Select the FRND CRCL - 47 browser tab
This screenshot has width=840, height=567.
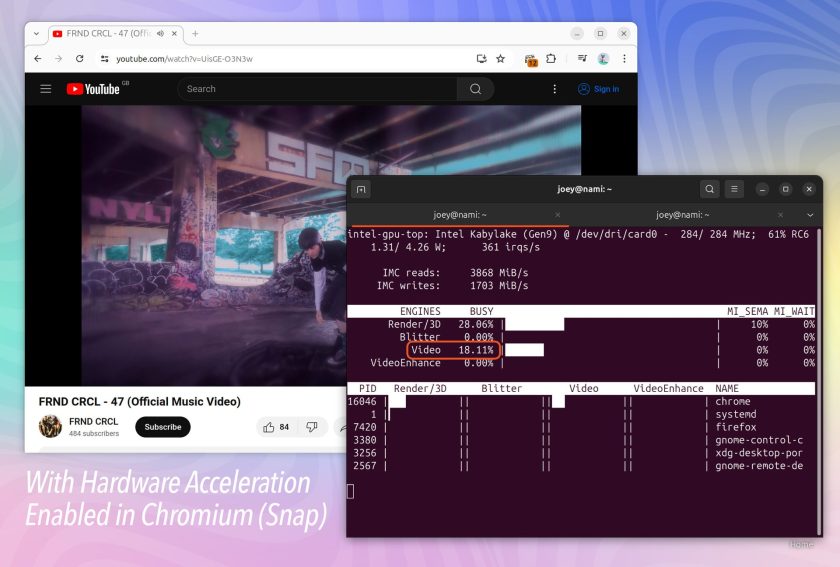115,34
